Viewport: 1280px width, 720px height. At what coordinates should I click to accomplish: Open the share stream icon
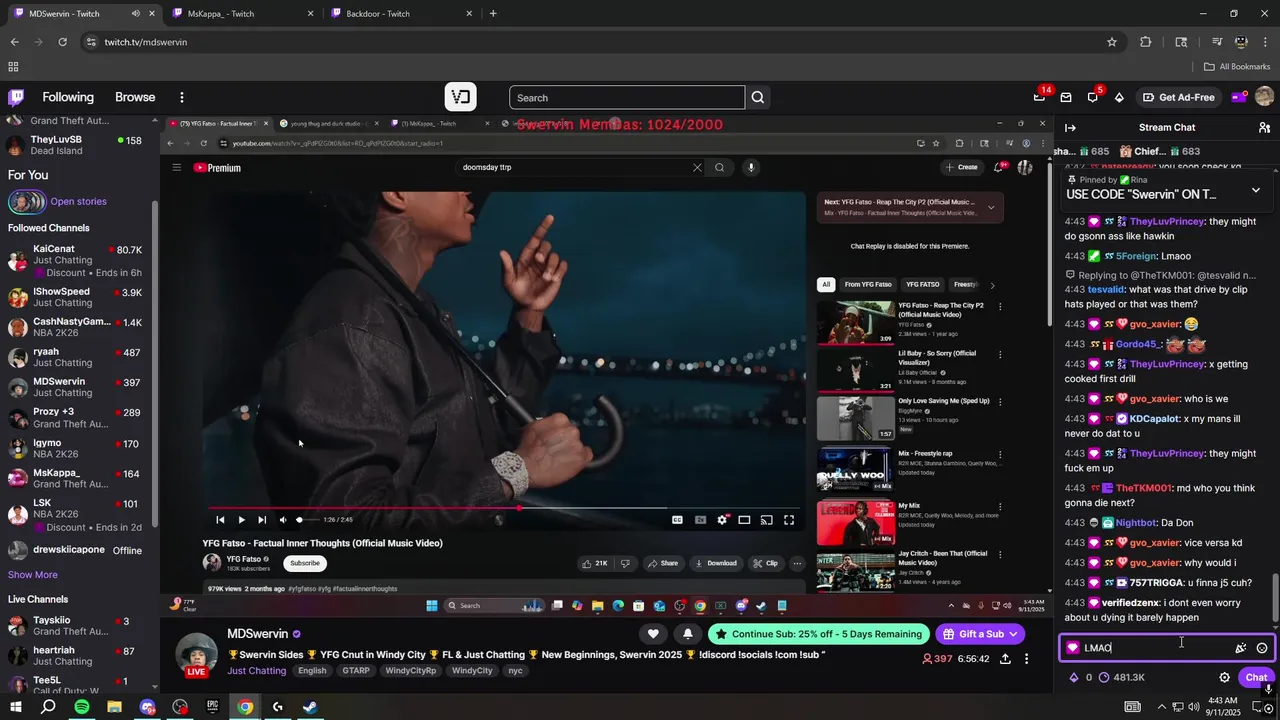[1005, 659]
